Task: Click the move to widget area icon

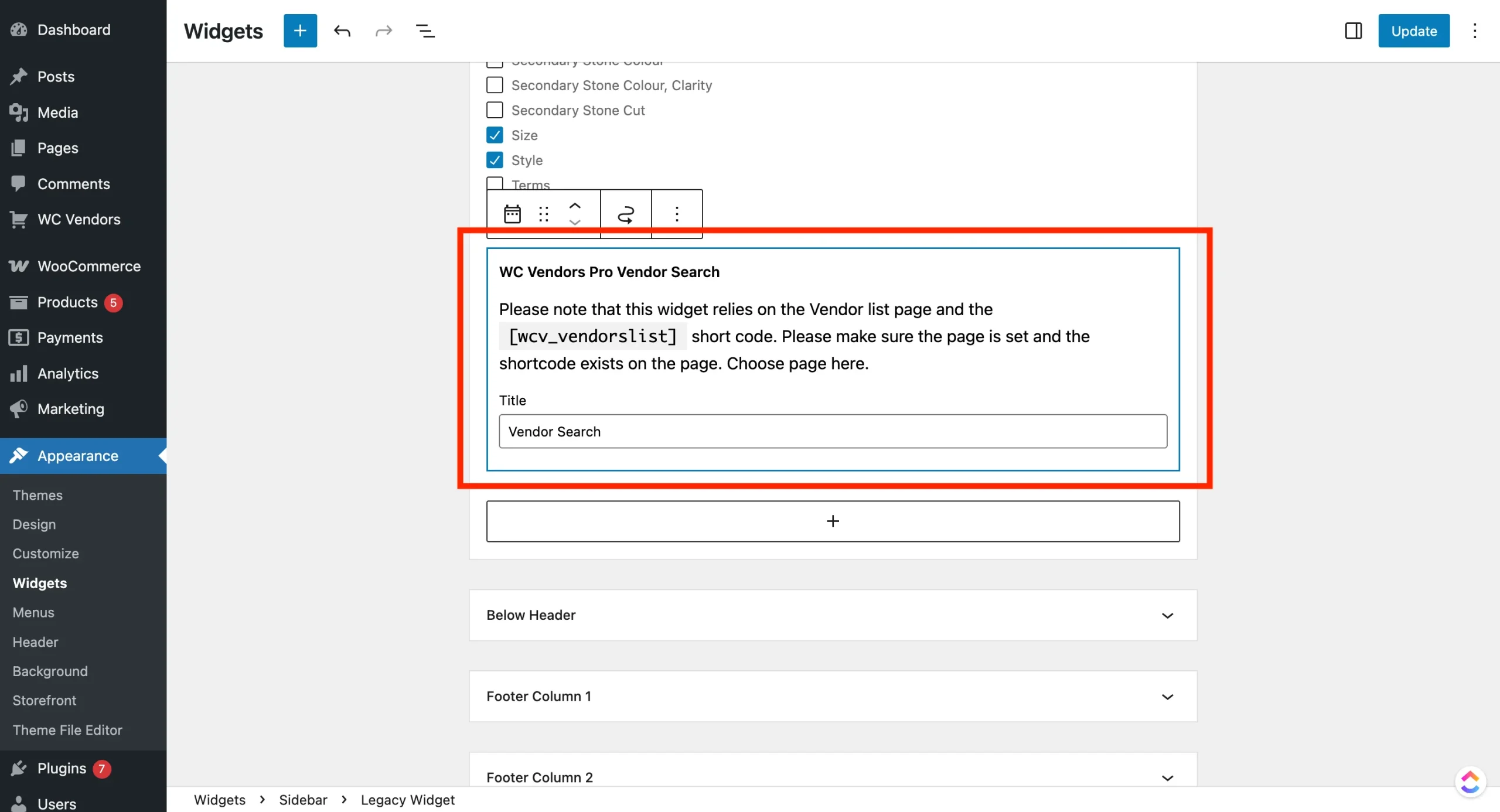Action: [626, 214]
